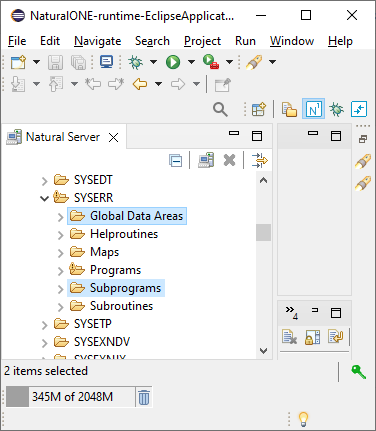Expand the SYSETP library node
Viewport: 376px width, 431px height.
click(x=44, y=325)
